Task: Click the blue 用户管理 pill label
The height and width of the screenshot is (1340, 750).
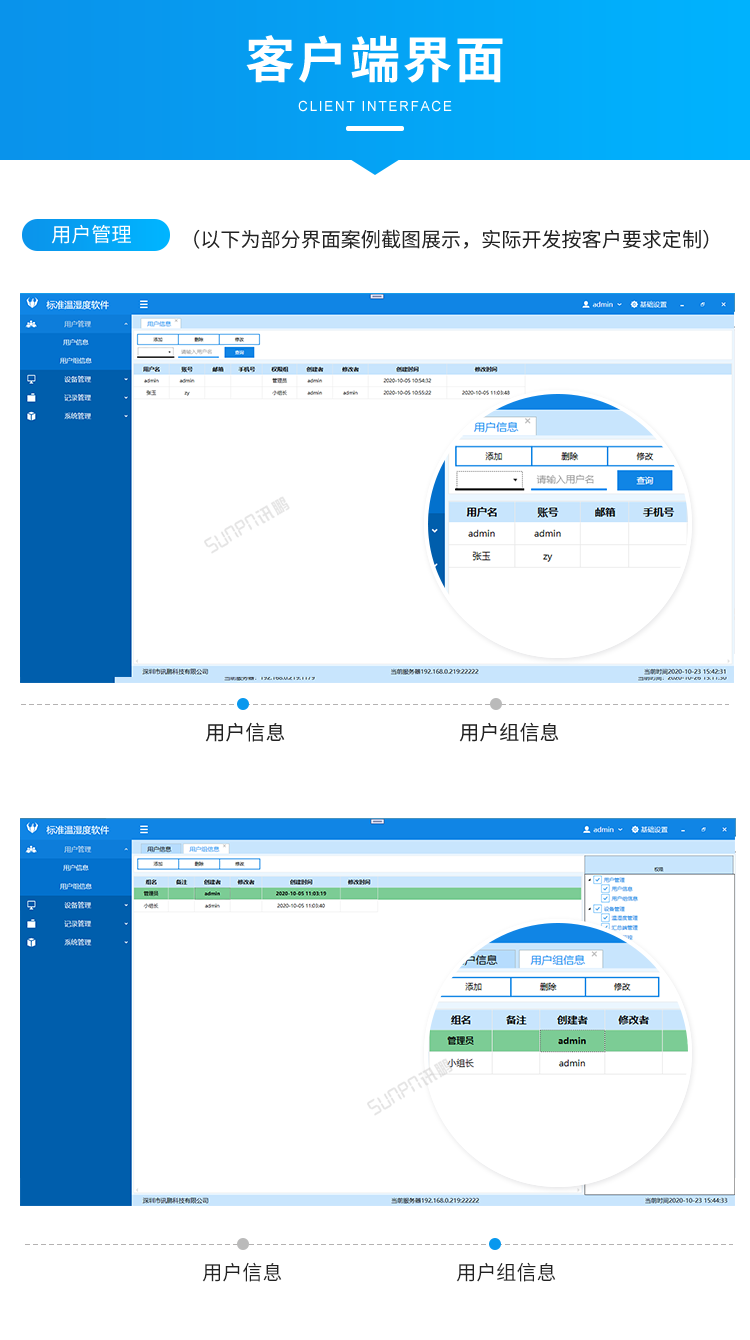Action: (96, 235)
